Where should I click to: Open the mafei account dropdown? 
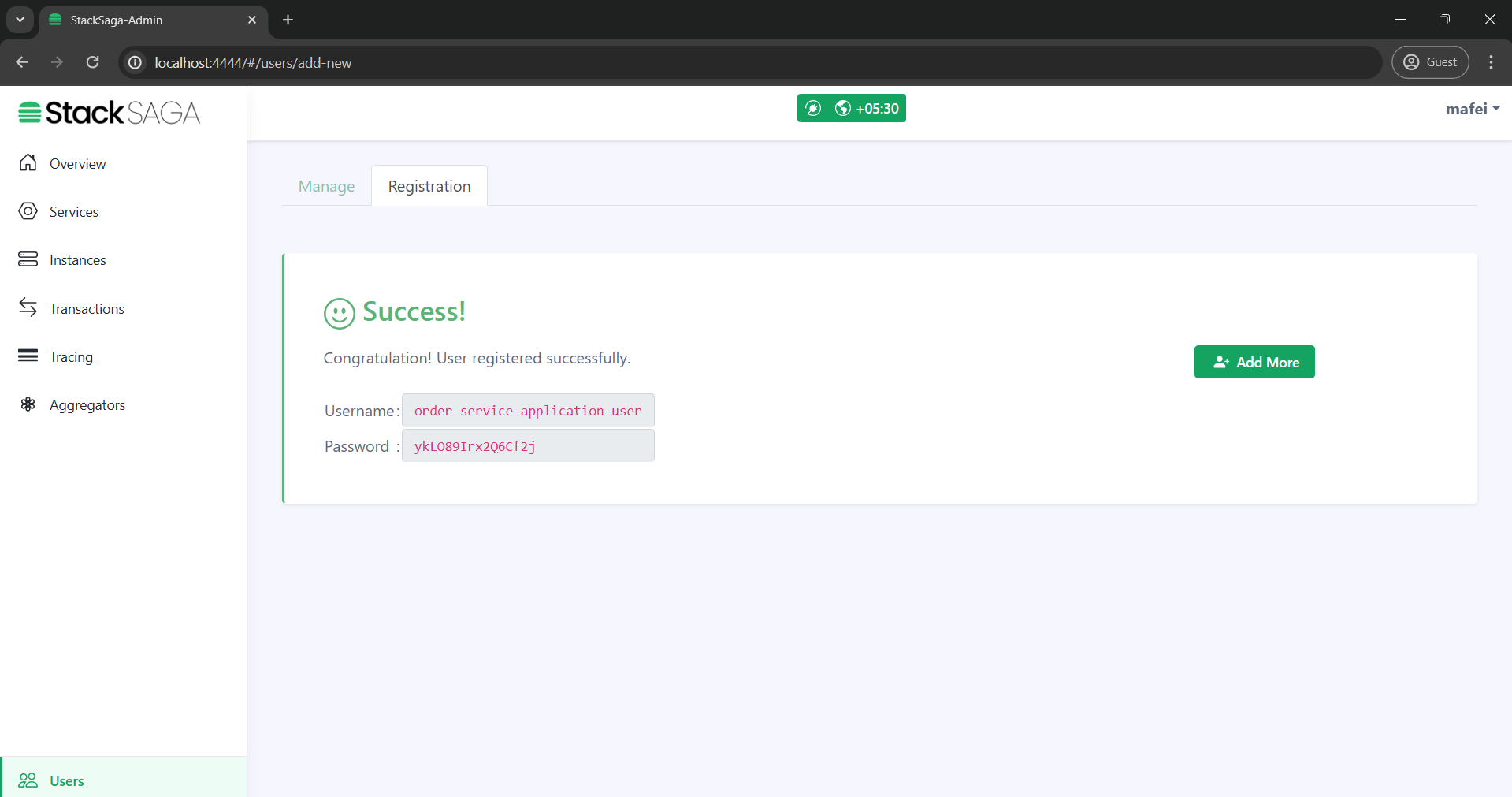(1471, 108)
